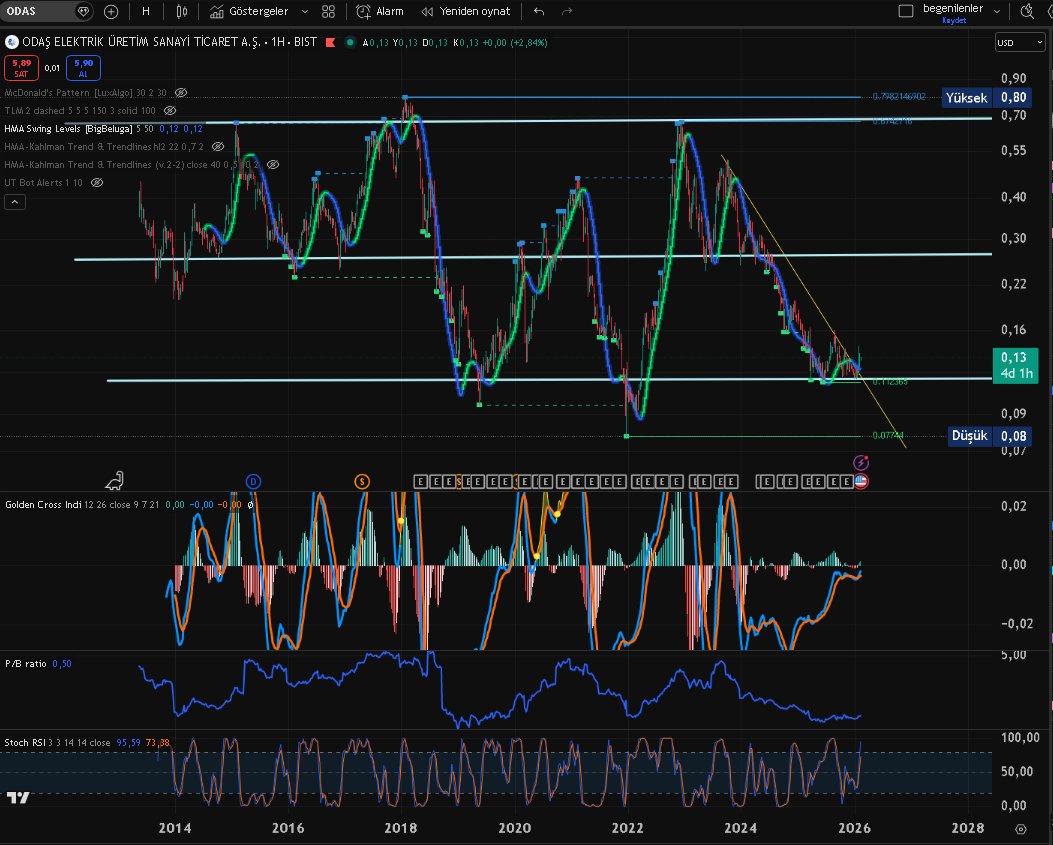Show the TLM 2 dashed indicator
The height and width of the screenshot is (845, 1053).
170,111
